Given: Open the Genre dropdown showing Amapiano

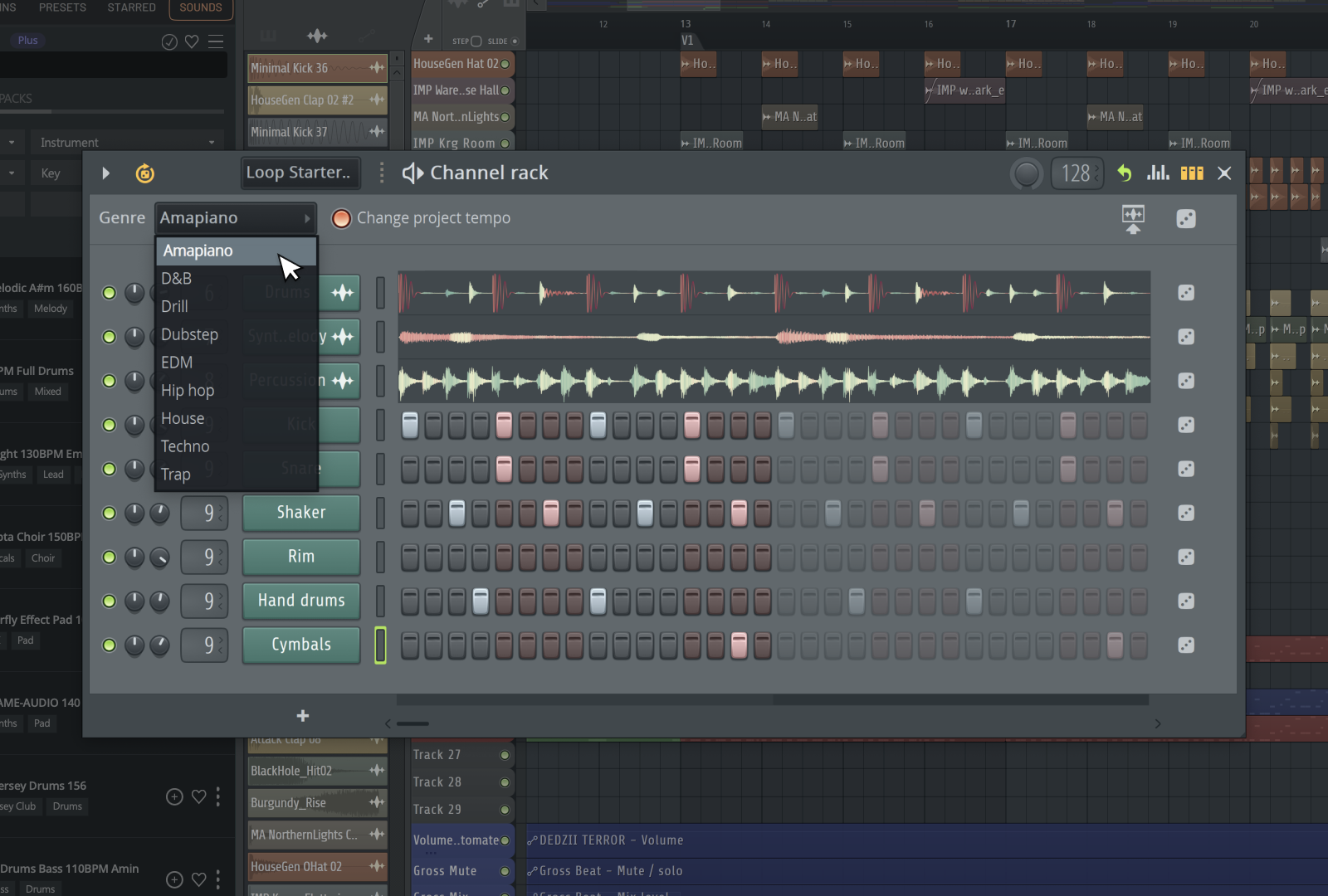Looking at the screenshot, I should 235,217.
